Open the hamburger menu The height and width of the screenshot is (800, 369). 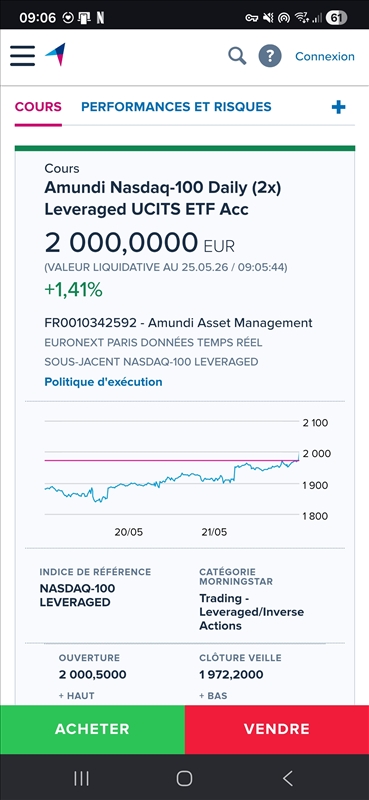(x=22, y=56)
